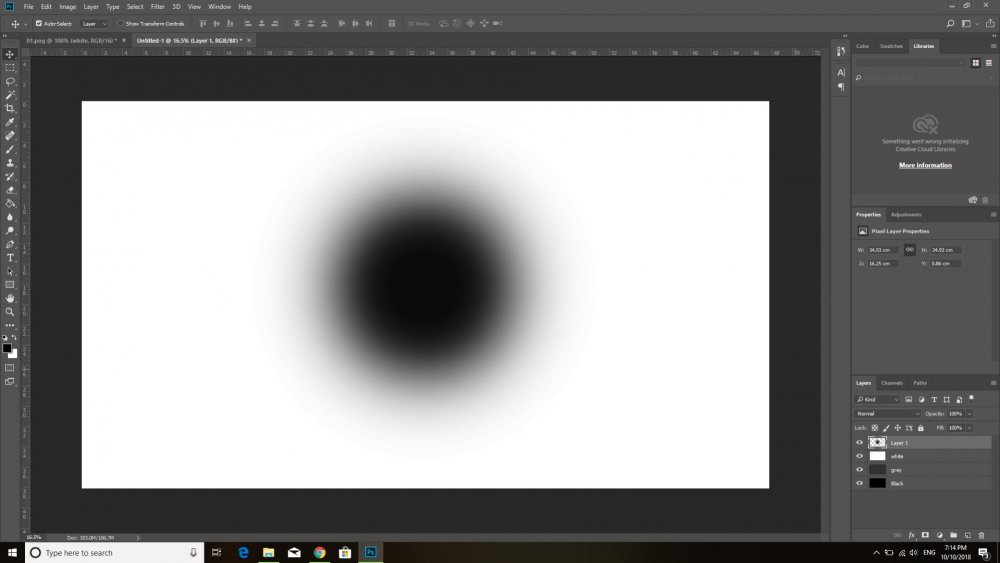
Task: Open the blend mode Normal dropdown
Action: 887,413
